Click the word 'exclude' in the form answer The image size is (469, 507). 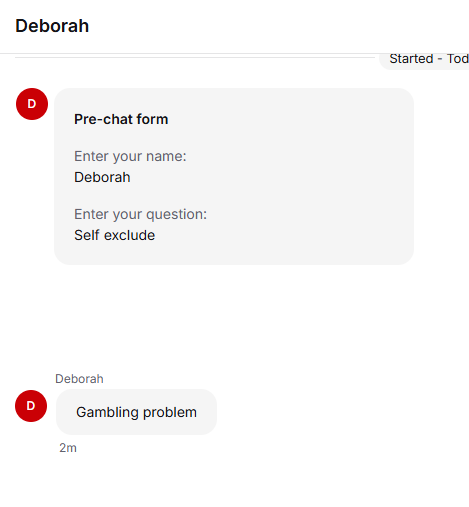tap(129, 235)
